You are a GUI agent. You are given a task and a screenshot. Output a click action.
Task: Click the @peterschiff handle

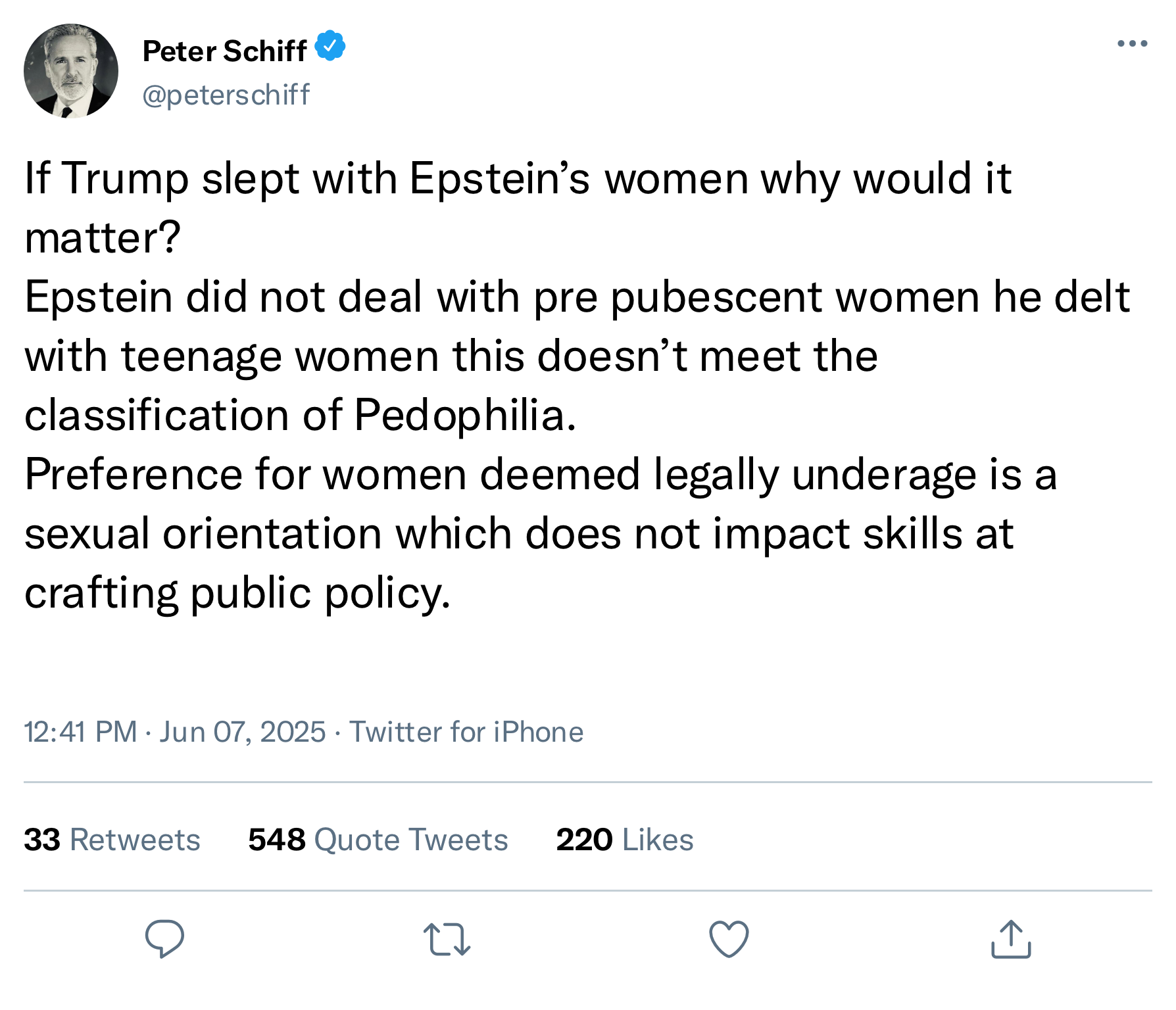pyautogui.click(x=226, y=95)
